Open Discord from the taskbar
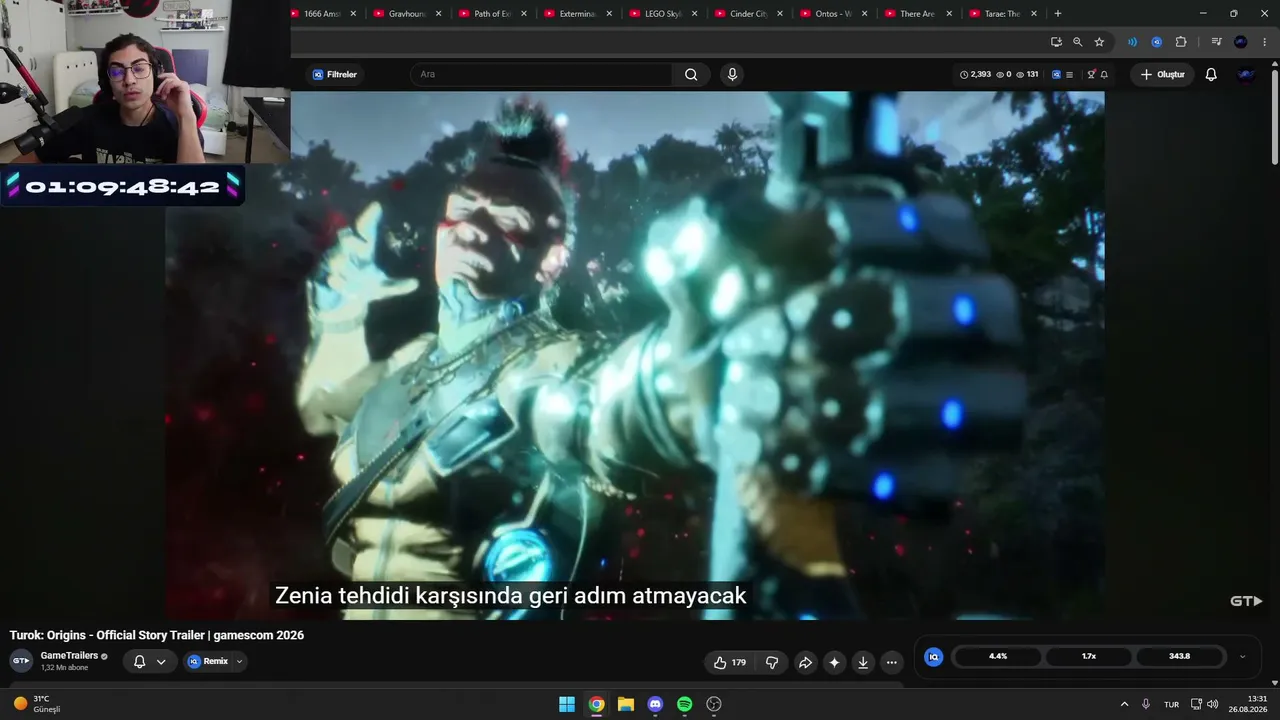Screen dimensions: 1280x720 pyautogui.click(x=655, y=704)
